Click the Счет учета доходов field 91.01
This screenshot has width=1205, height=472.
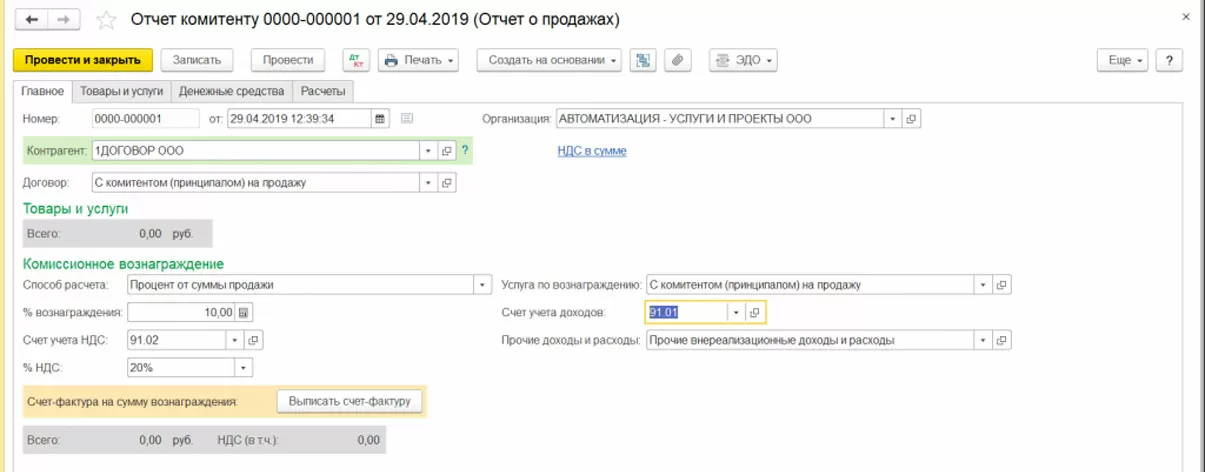(x=687, y=312)
